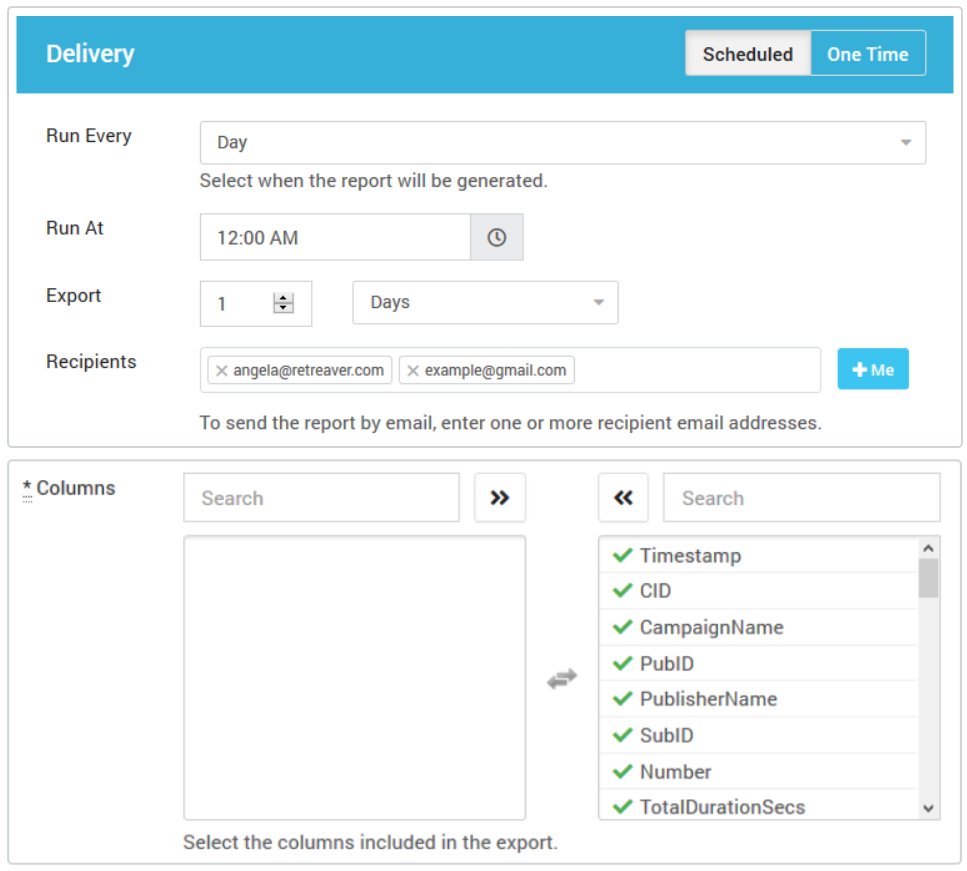
Task: Open the Run Every Day dropdown
Action: point(562,142)
